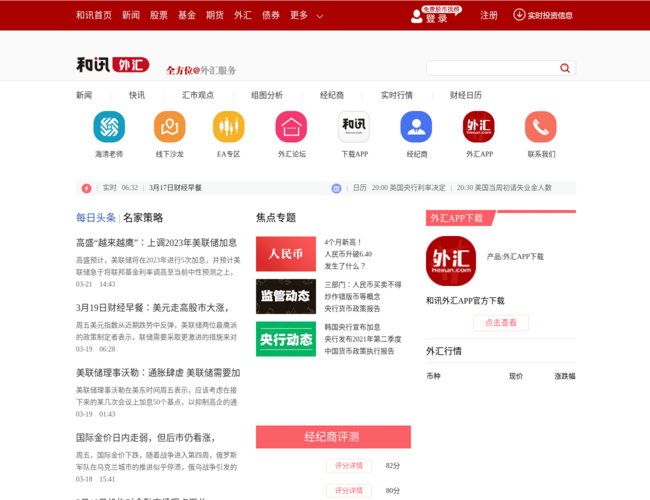Open the 经纪商 navigation item
The width and height of the screenshot is (650, 500).
coord(332,95)
